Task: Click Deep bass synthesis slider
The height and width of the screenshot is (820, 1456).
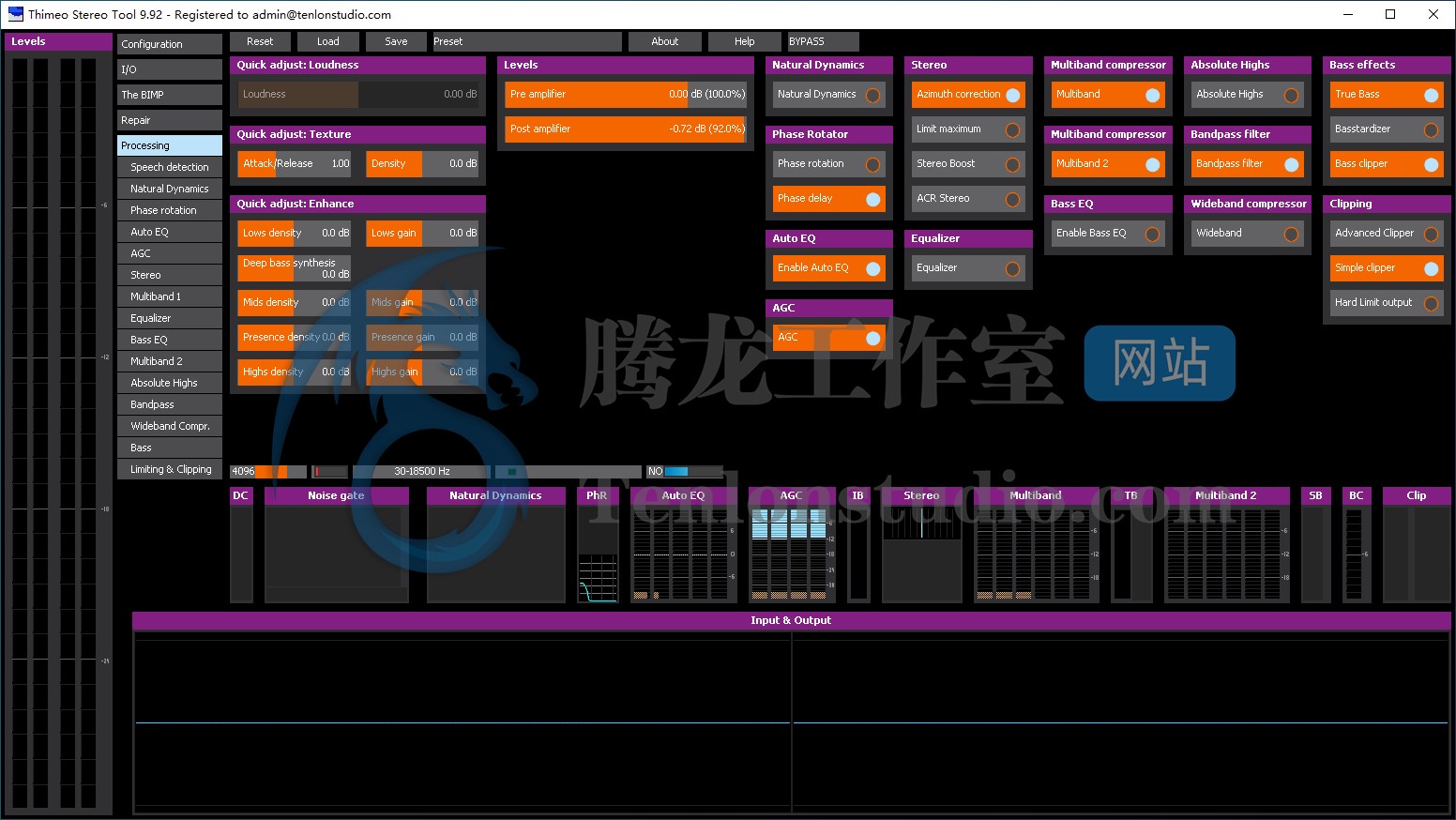Action: pyautogui.click(x=295, y=268)
